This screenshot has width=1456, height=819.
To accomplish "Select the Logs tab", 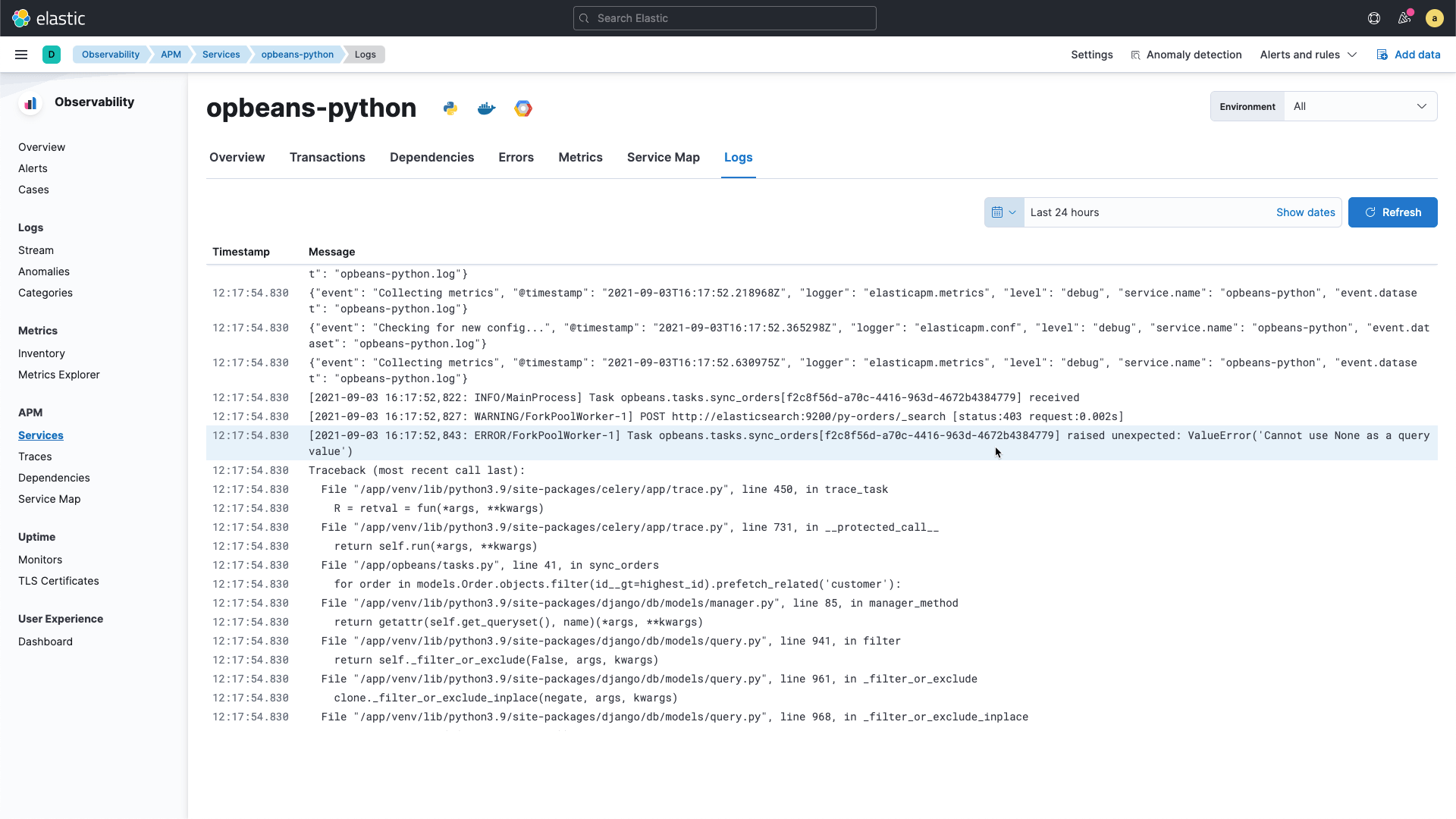I will [738, 158].
